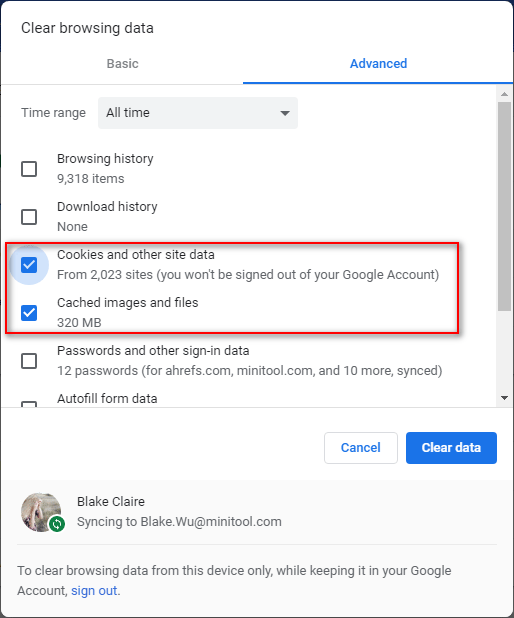Check the Download history checkbox
This screenshot has width=514, height=618.
(29, 217)
